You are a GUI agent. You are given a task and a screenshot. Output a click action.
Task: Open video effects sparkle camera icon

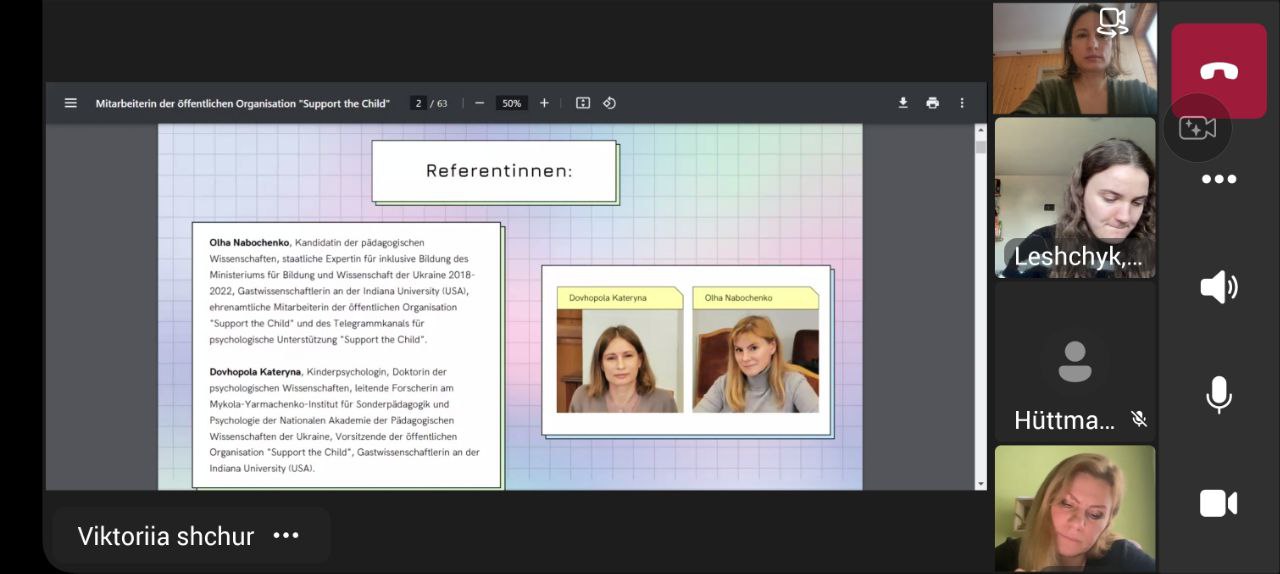[1197, 127]
